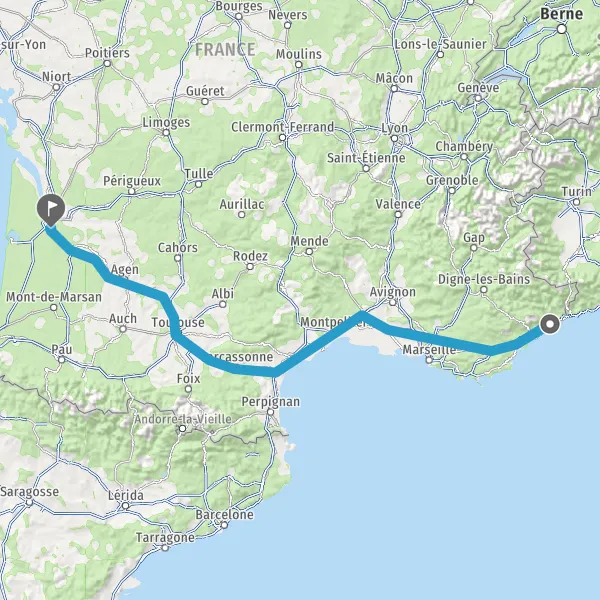The image size is (600, 600).
Task: Click the Berne capital marker
Action: pos(562,29)
